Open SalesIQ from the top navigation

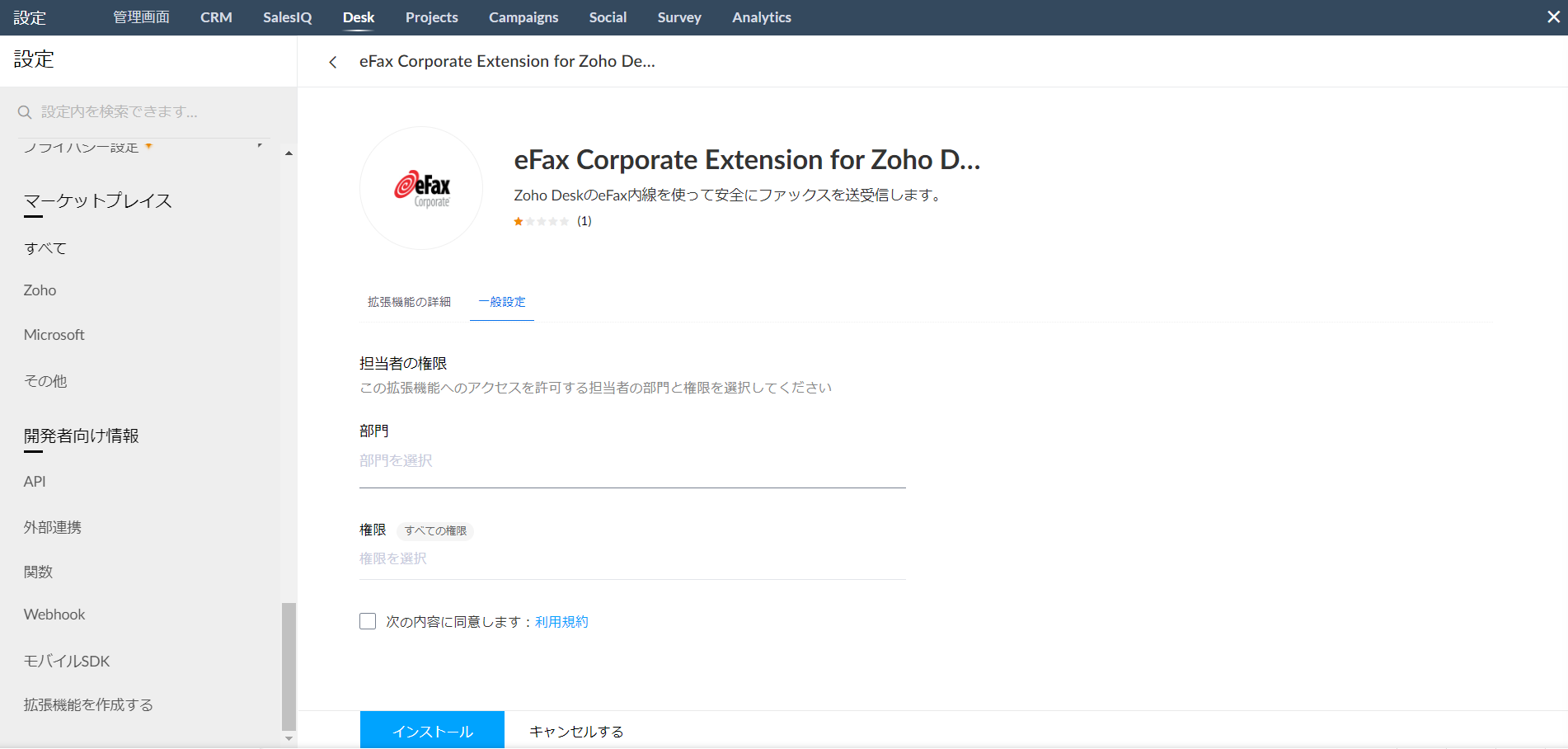click(288, 17)
